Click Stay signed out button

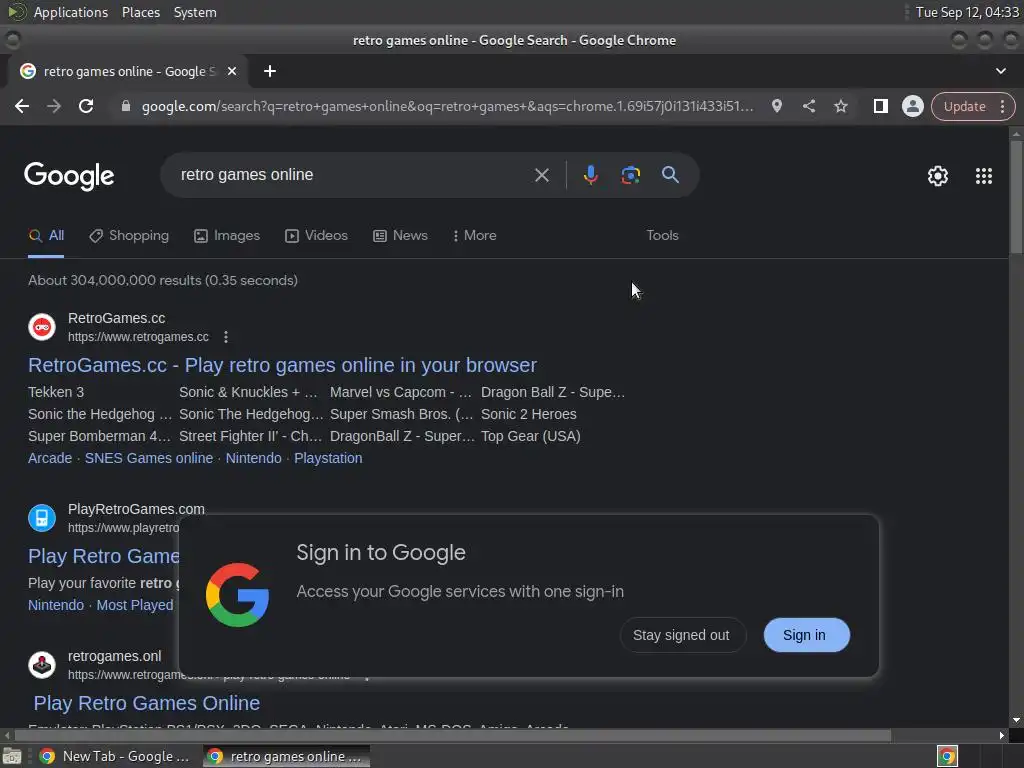[x=681, y=635]
